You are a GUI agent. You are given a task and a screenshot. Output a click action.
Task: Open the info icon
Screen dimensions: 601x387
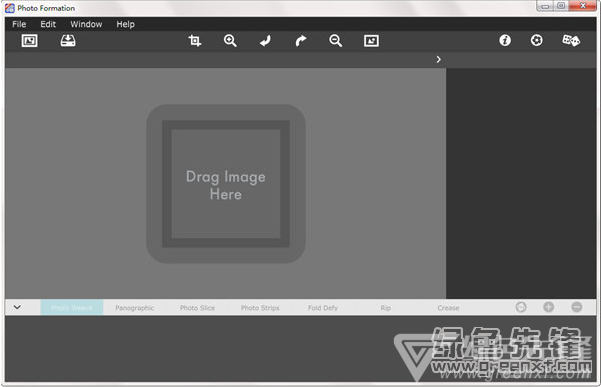pos(505,40)
